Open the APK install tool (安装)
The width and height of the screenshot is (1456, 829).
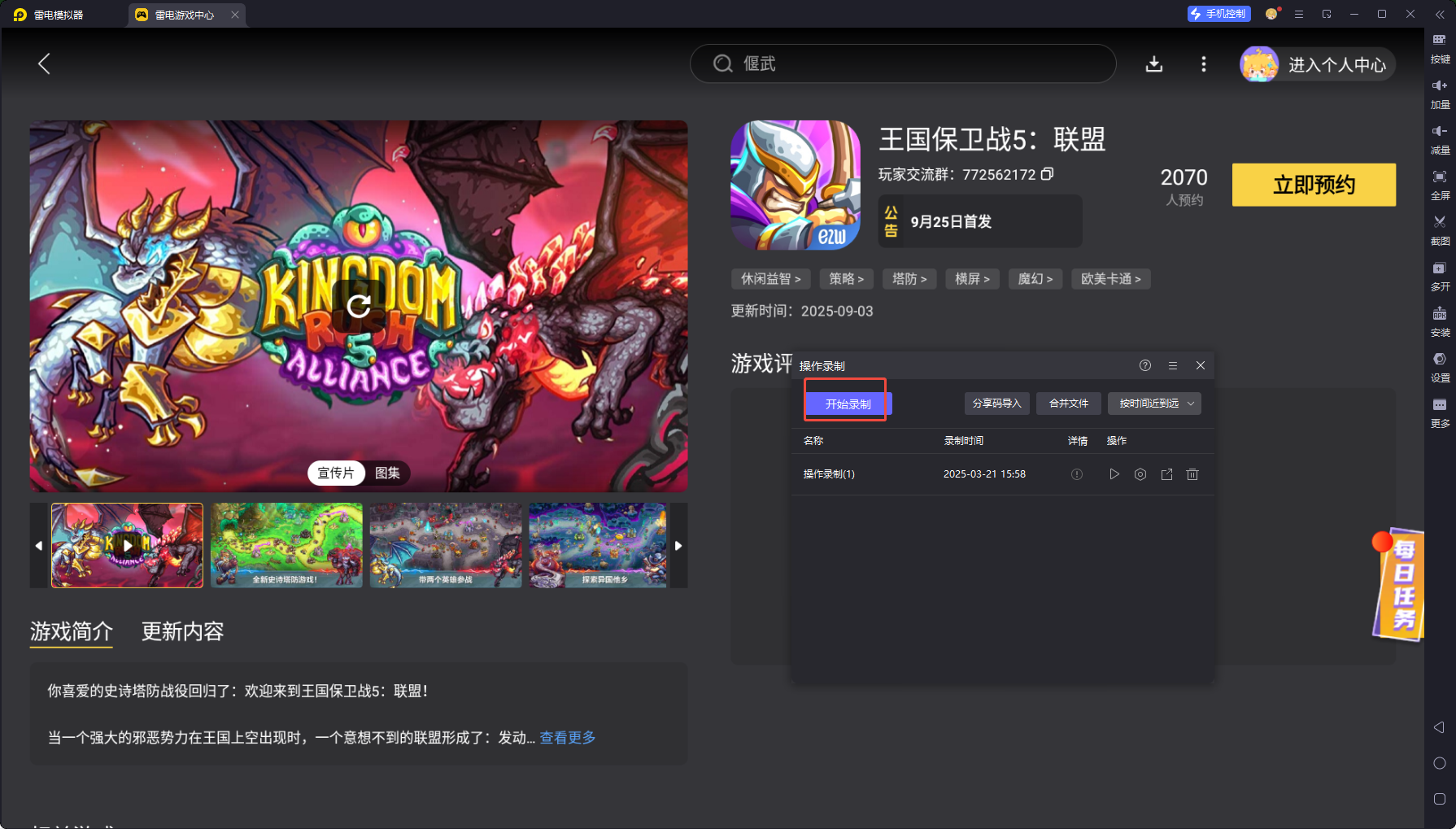(1439, 318)
